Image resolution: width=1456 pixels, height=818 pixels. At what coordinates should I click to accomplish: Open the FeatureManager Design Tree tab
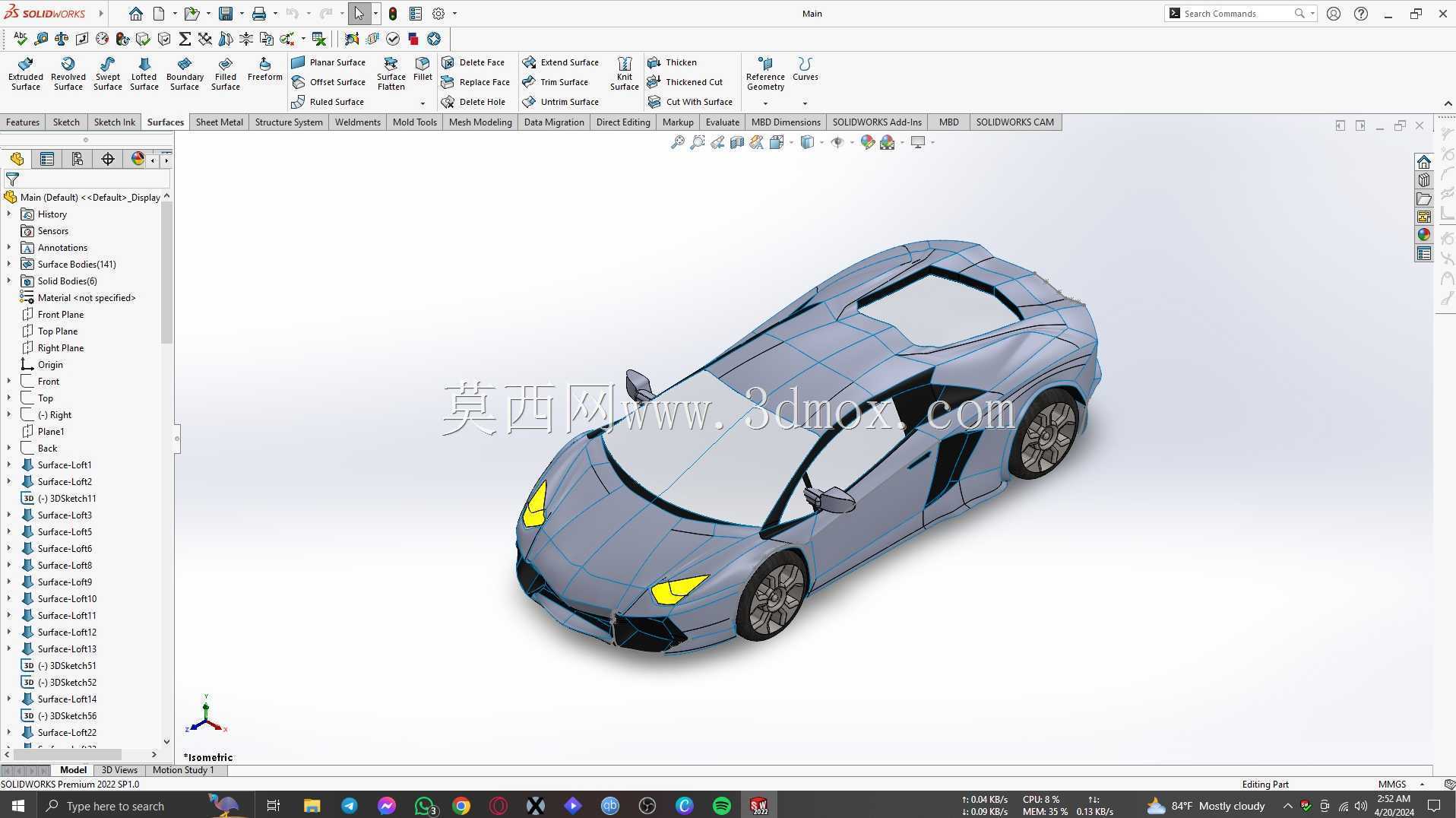click(x=17, y=159)
